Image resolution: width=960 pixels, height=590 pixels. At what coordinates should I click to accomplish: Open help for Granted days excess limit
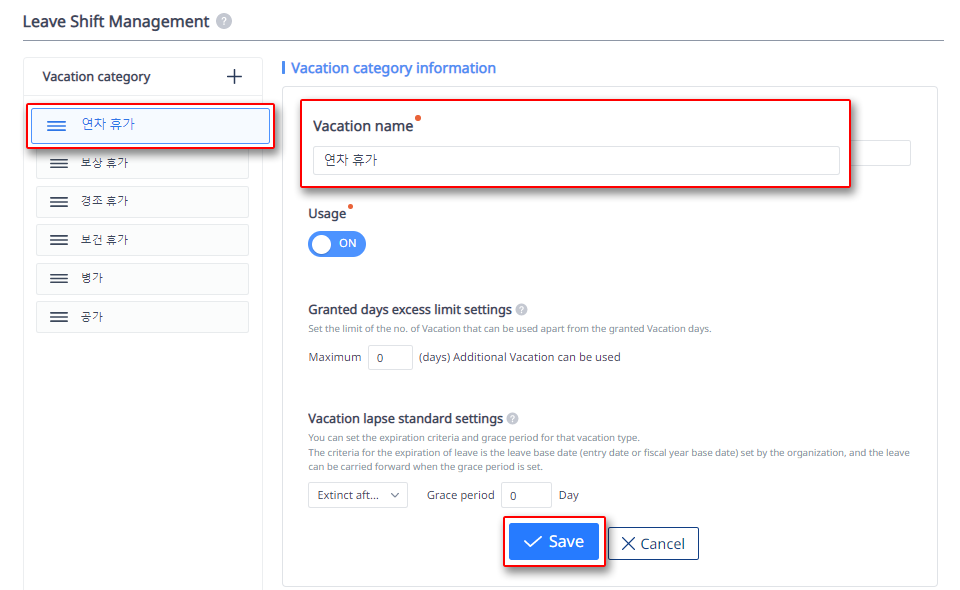(522, 310)
